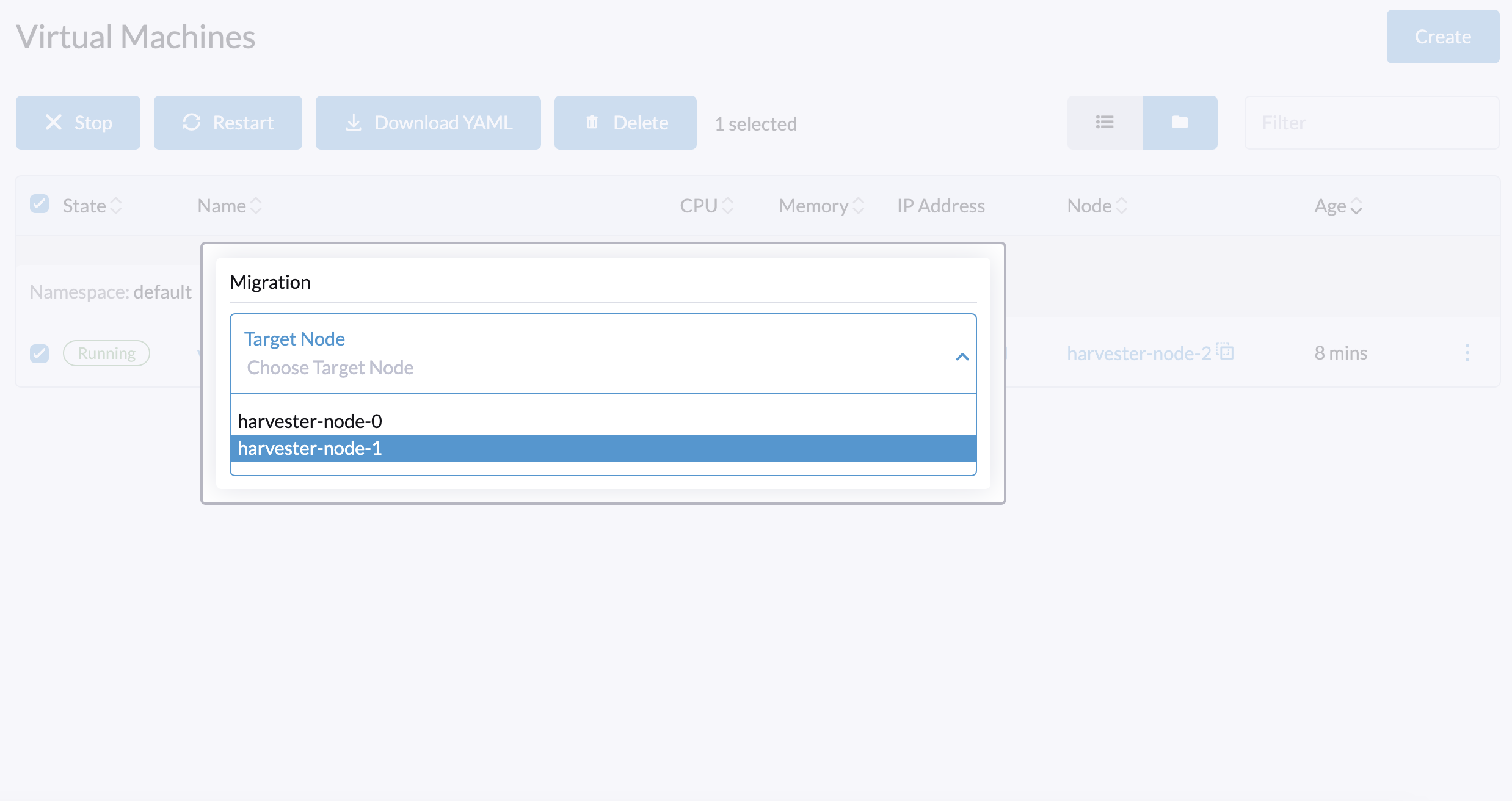Switch to list view layout
Viewport: 1512px width, 801px height.
(1104, 122)
